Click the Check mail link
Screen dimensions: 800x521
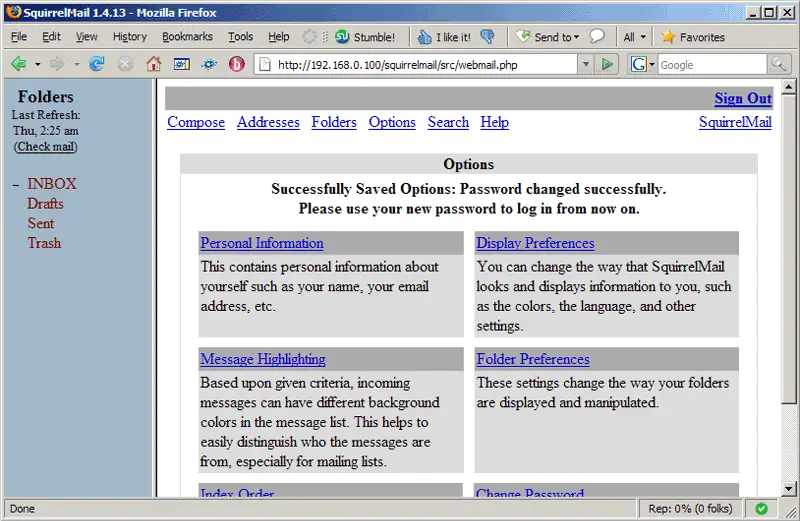tap(46, 147)
